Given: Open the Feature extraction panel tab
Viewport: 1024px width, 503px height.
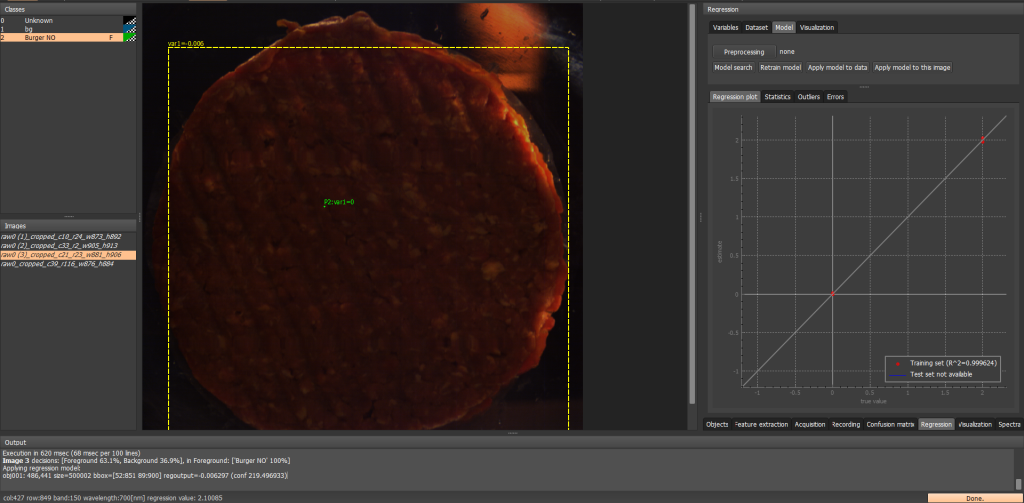Looking at the screenshot, I should [x=761, y=424].
